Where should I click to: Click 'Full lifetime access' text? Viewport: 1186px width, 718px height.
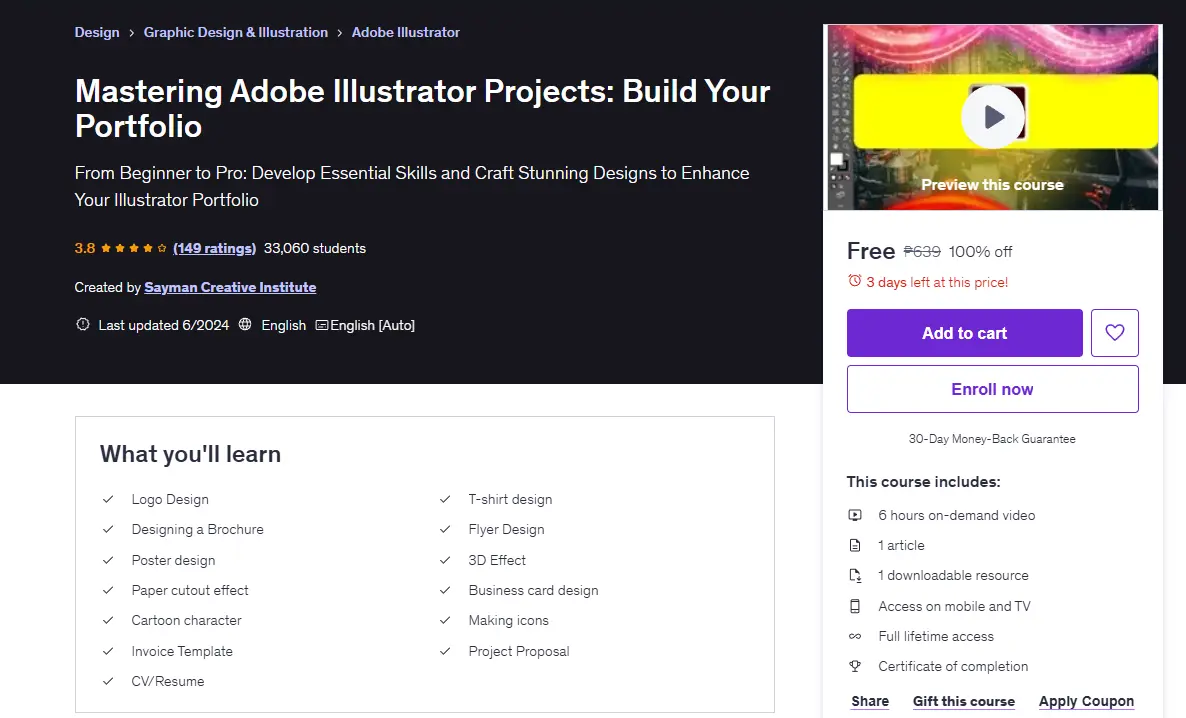coord(936,636)
